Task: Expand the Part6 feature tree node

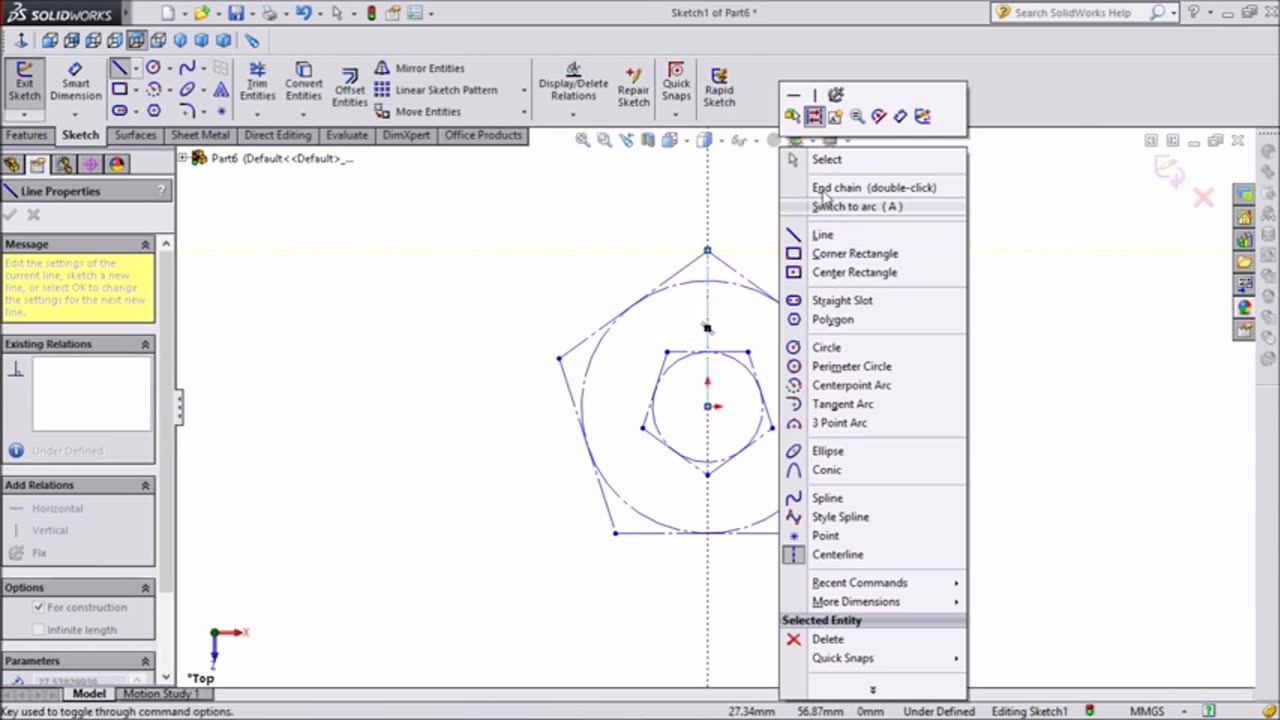Action: pyautogui.click(x=183, y=158)
